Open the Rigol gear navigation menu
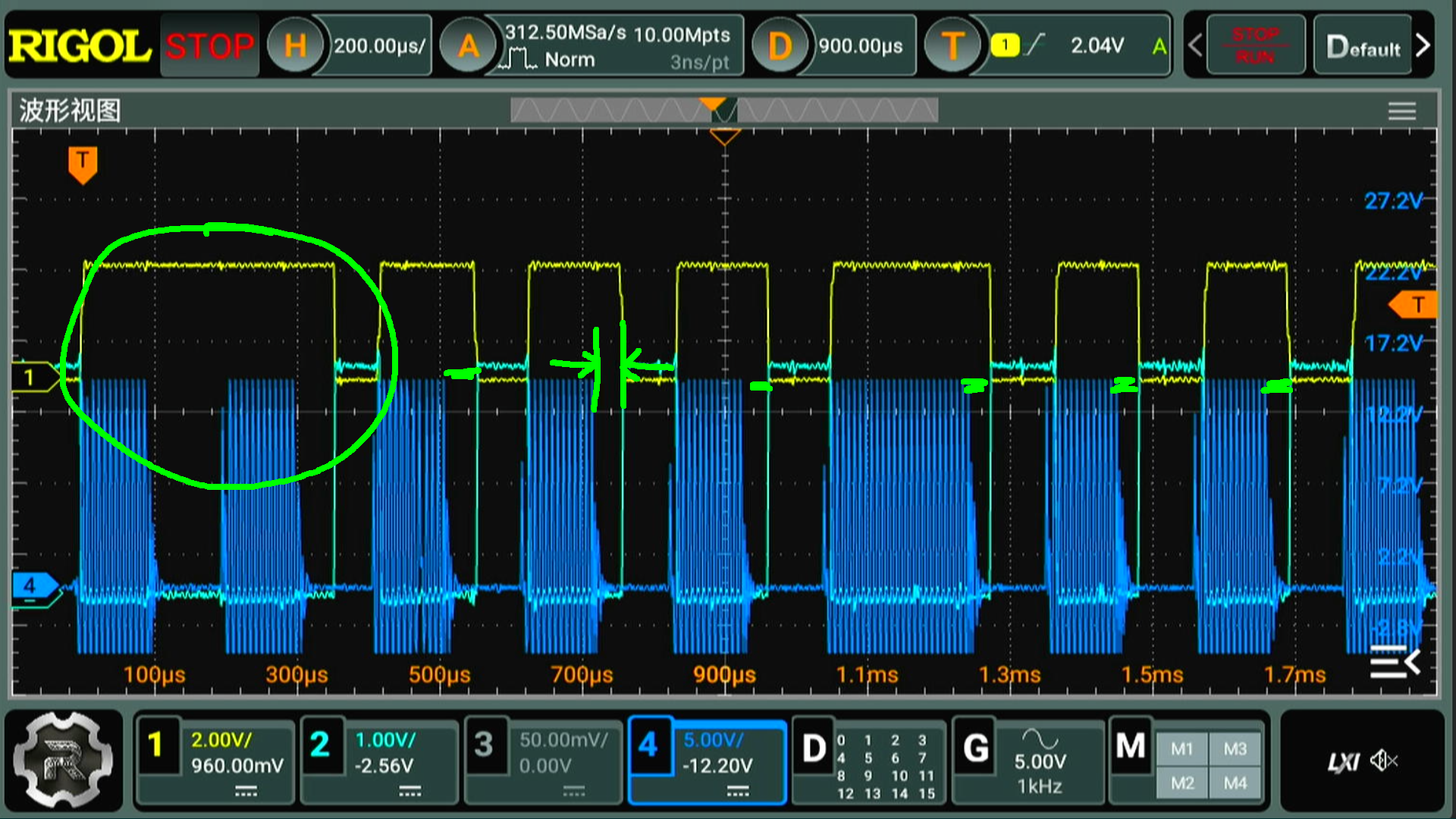The width and height of the screenshot is (1456, 819). click(64, 761)
